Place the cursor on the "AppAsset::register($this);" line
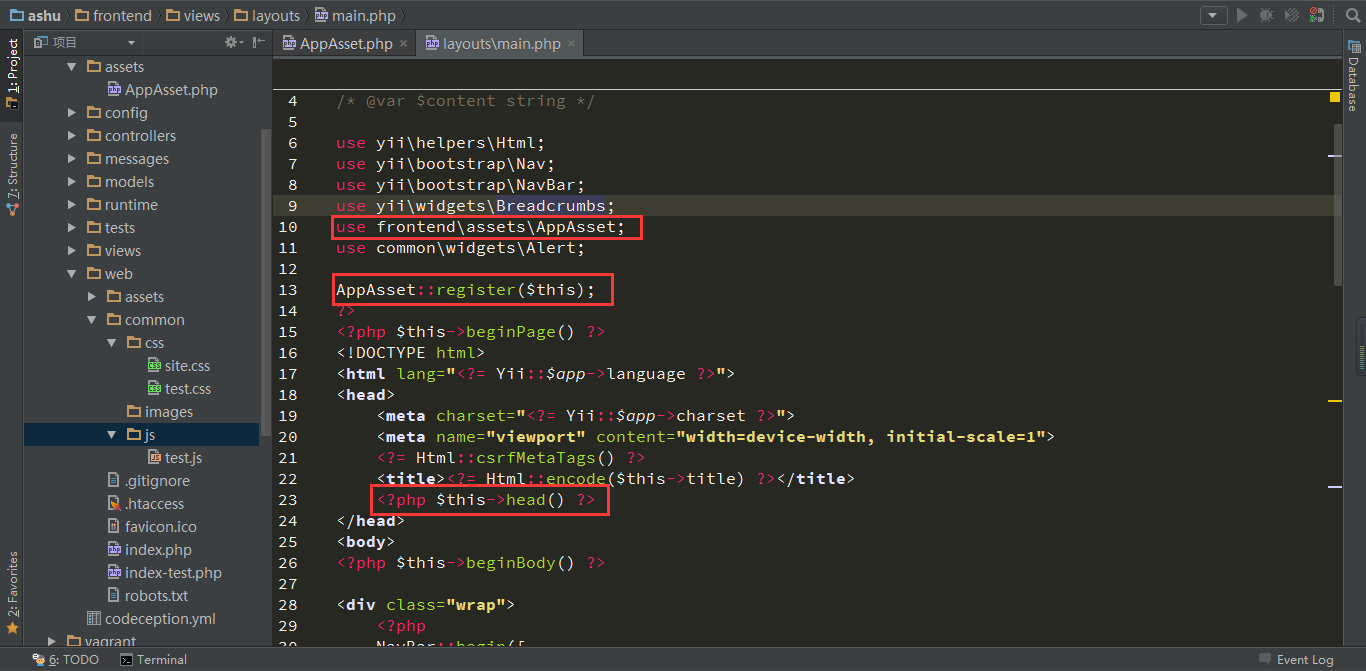1366x671 pixels. [x=465, y=290]
